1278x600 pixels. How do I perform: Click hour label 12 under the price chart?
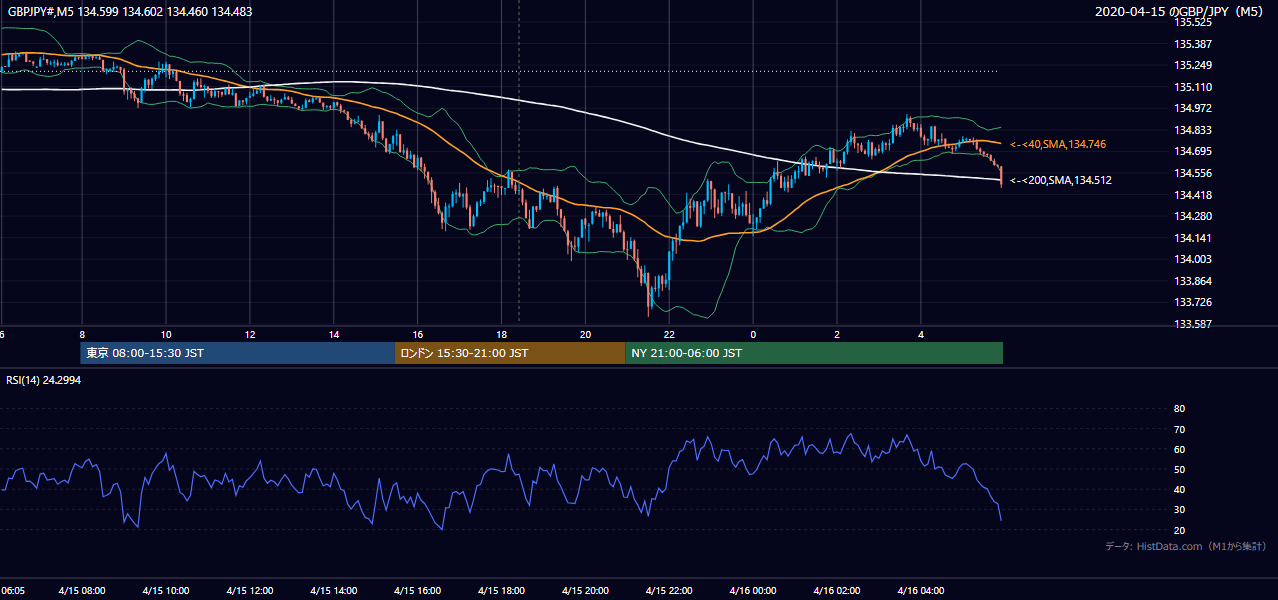pyautogui.click(x=250, y=335)
